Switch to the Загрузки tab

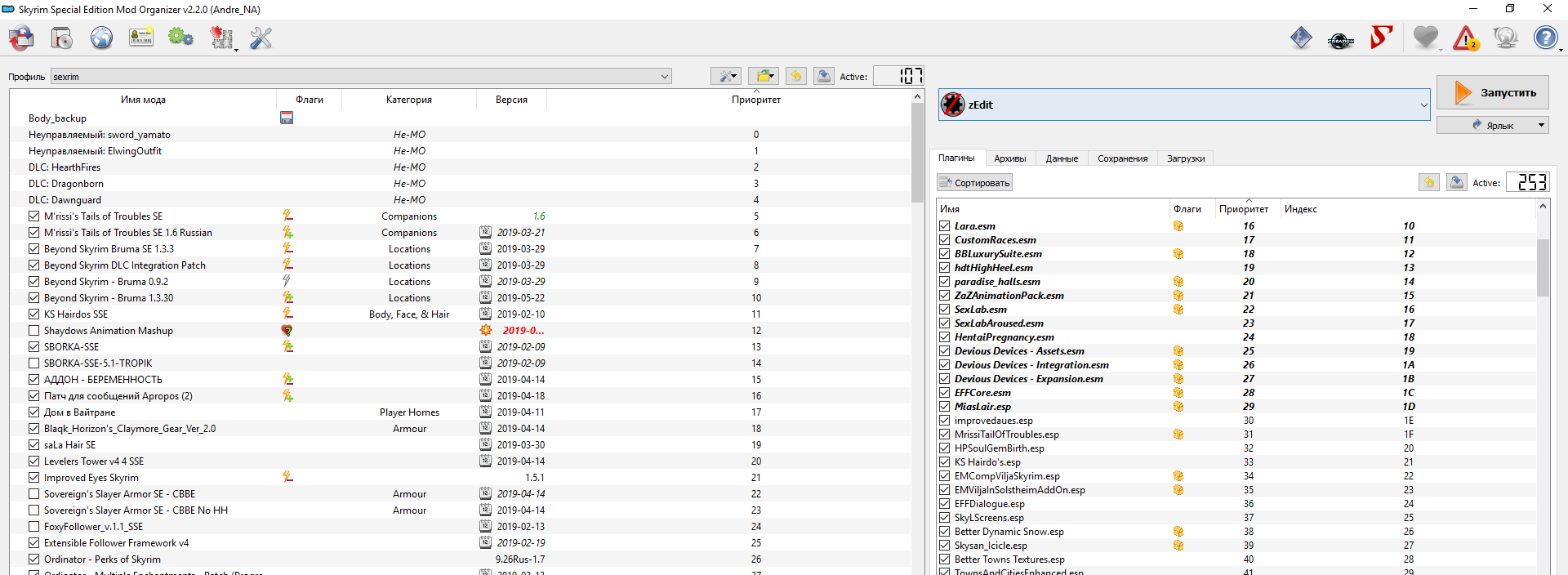point(1185,158)
